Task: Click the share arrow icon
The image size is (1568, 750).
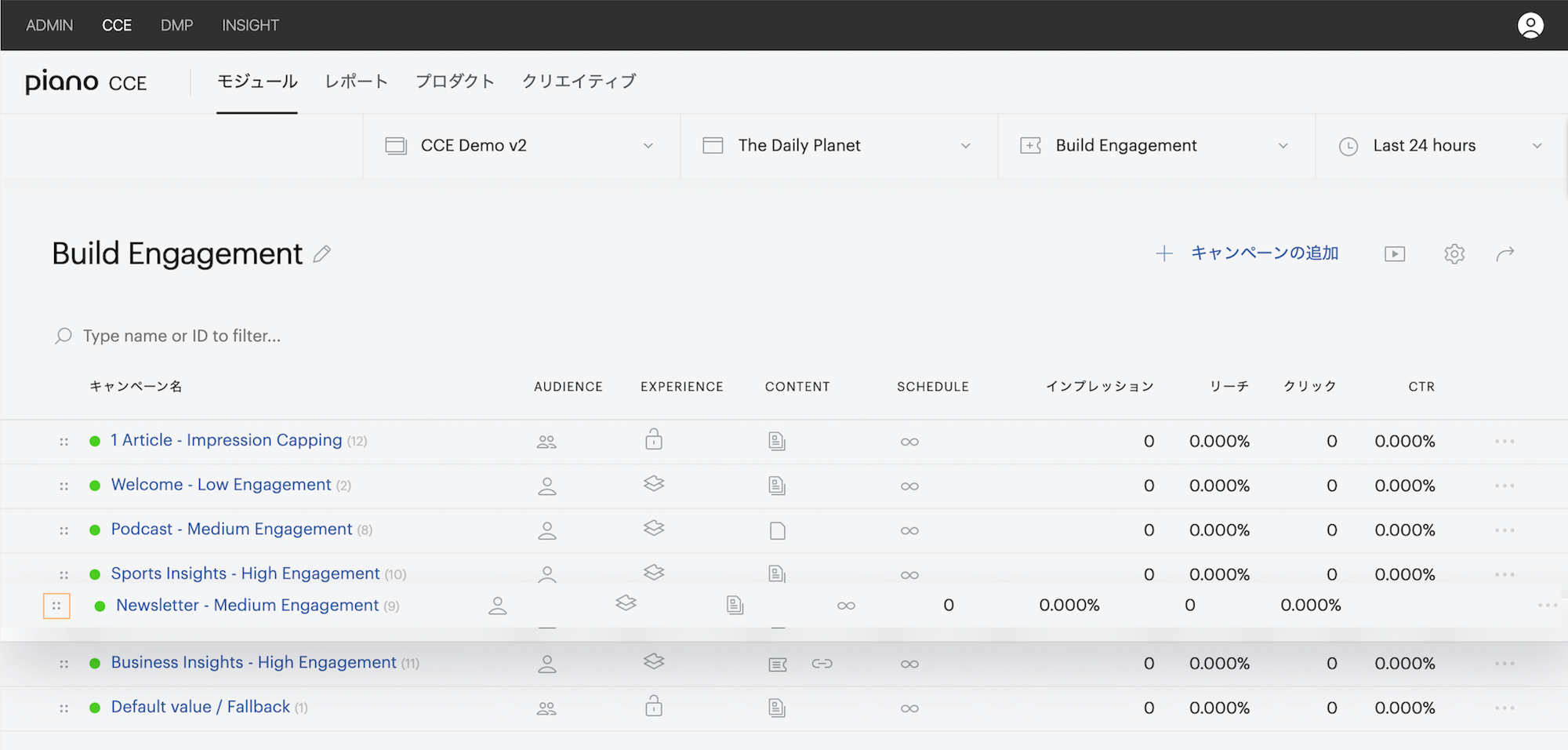Action: pos(1505,254)
